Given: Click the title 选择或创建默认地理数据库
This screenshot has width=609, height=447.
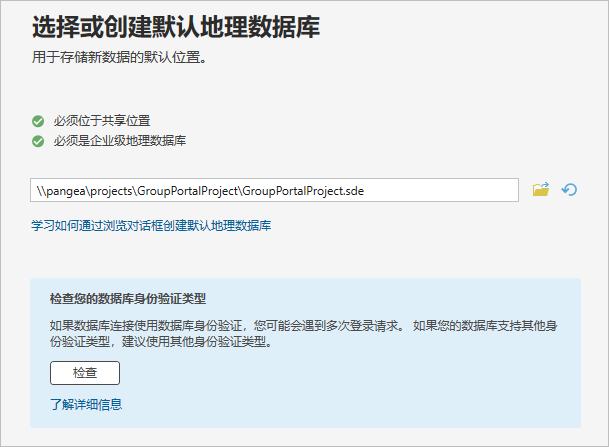Looking at the screenshot, I should point(175,28).
